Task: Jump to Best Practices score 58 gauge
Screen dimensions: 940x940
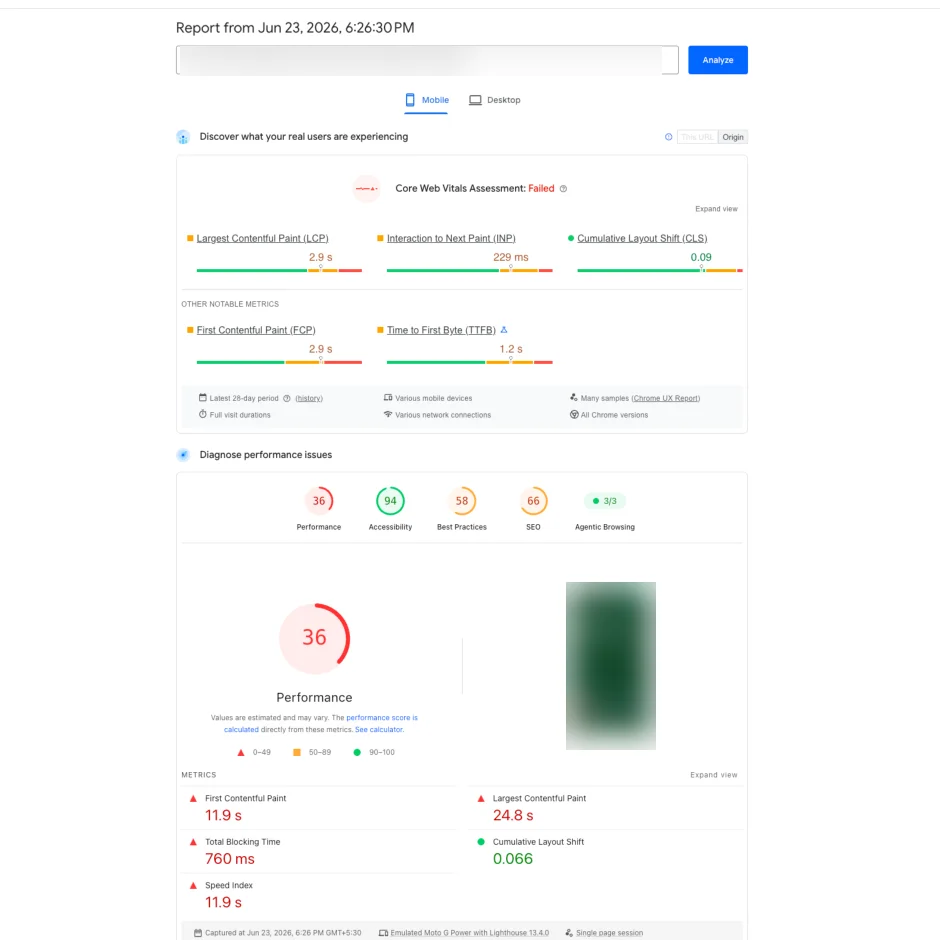Action: click(462, 501)
